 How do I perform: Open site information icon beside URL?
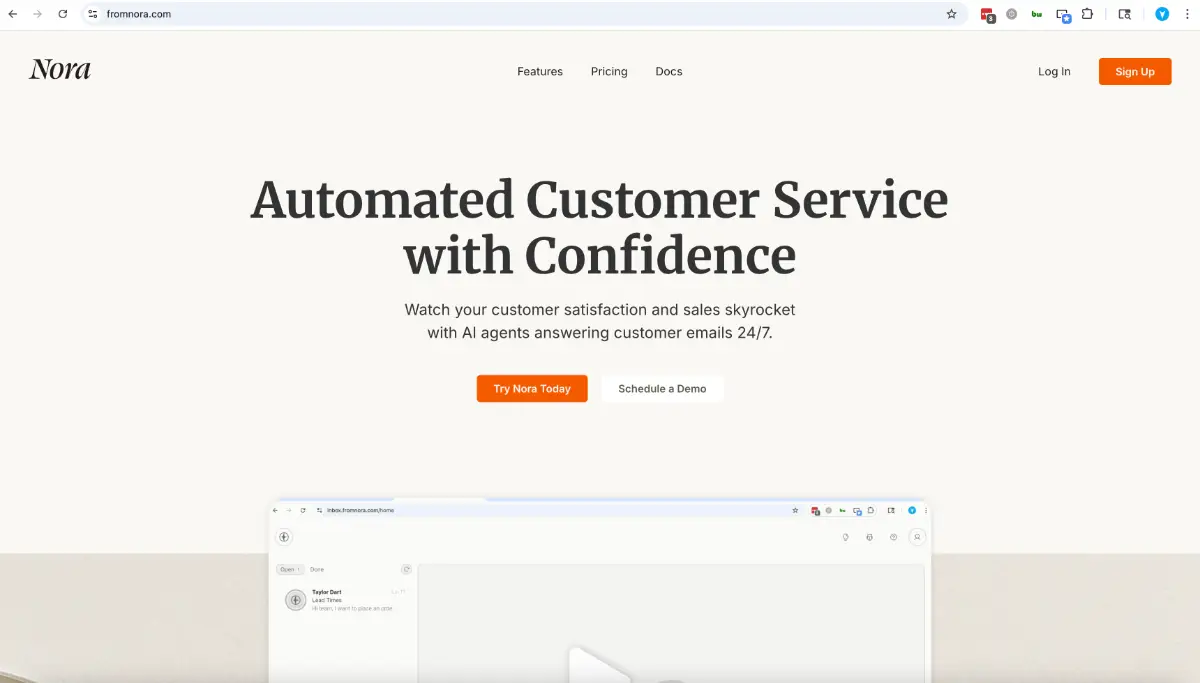92,14
